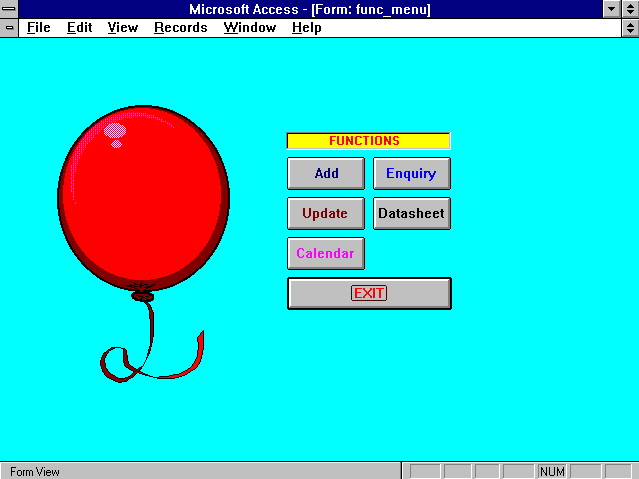Viewport: 639px width, 479px height.
Task: Click the yellow FUNCTIONS label
Action: 368,141
